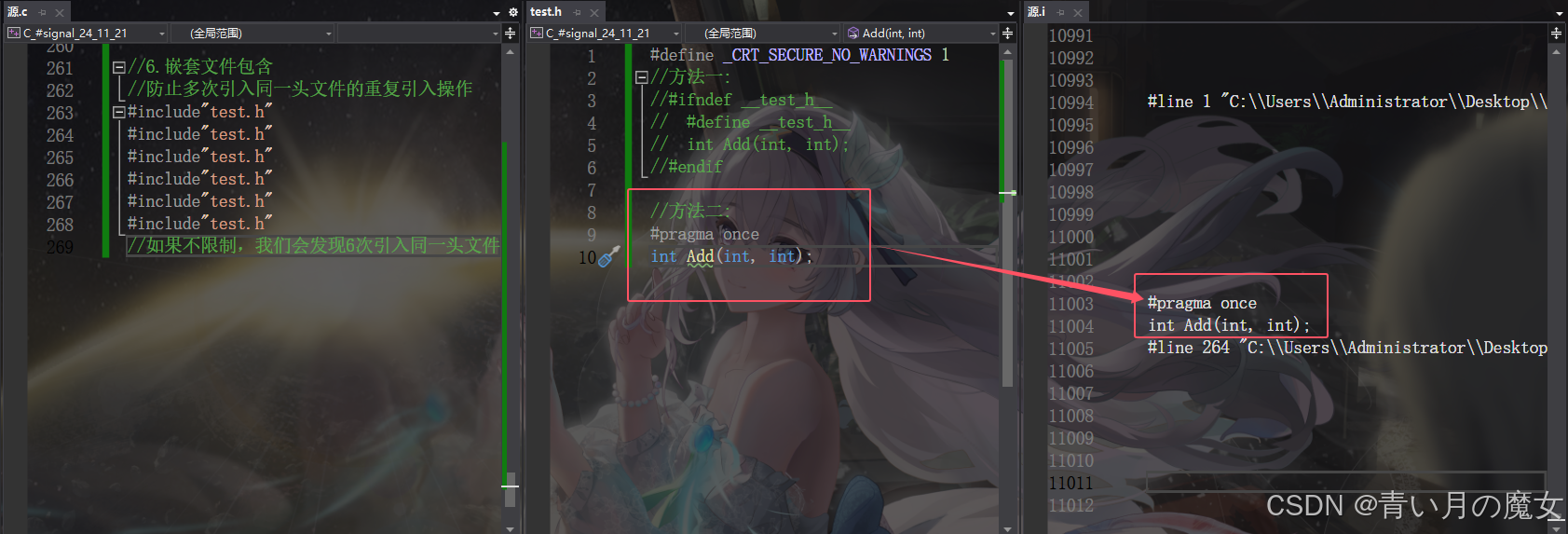The image size is (1568, 534).
Task: Close the 源.i tab
Action: tap(1078, 12)
